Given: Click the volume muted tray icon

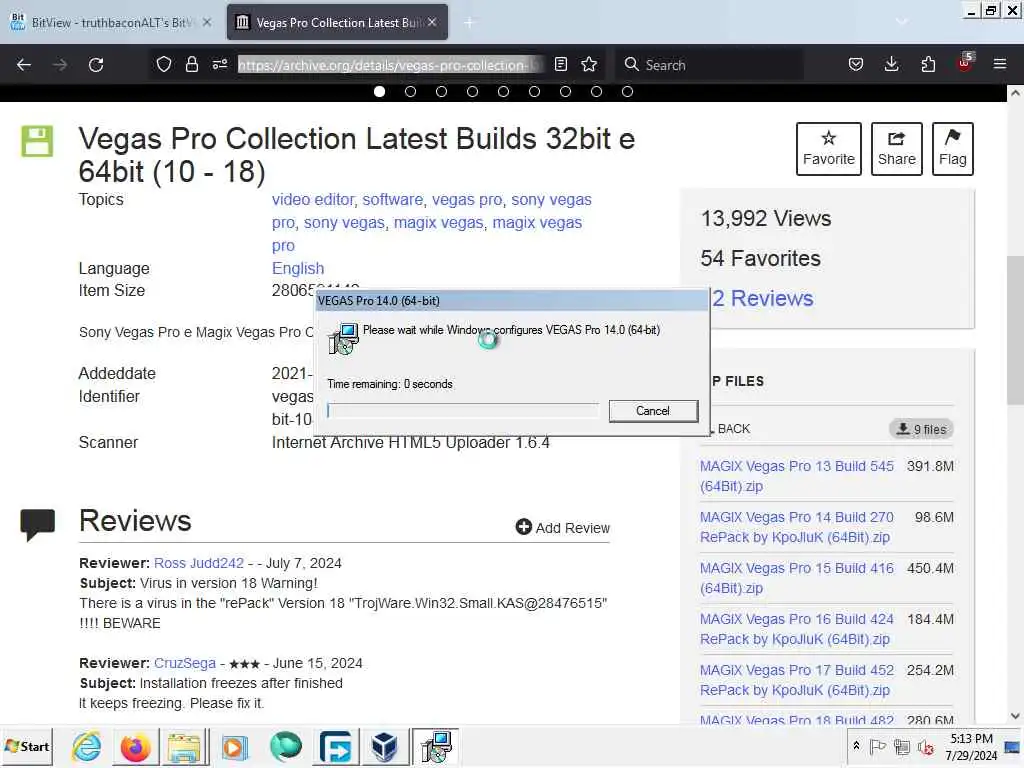Looking at the screenshot, I should pos(925,746).
